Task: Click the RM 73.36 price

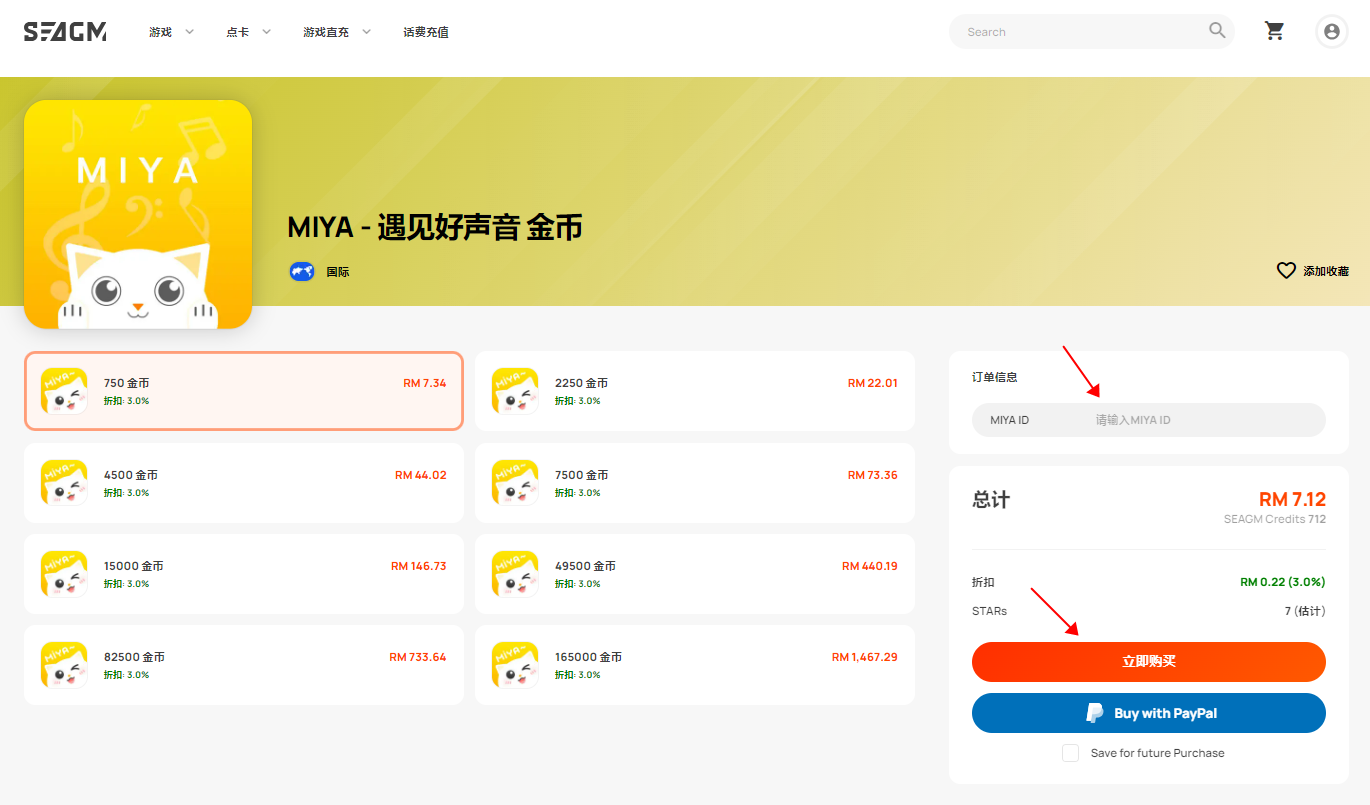Action: pos(873,475)
